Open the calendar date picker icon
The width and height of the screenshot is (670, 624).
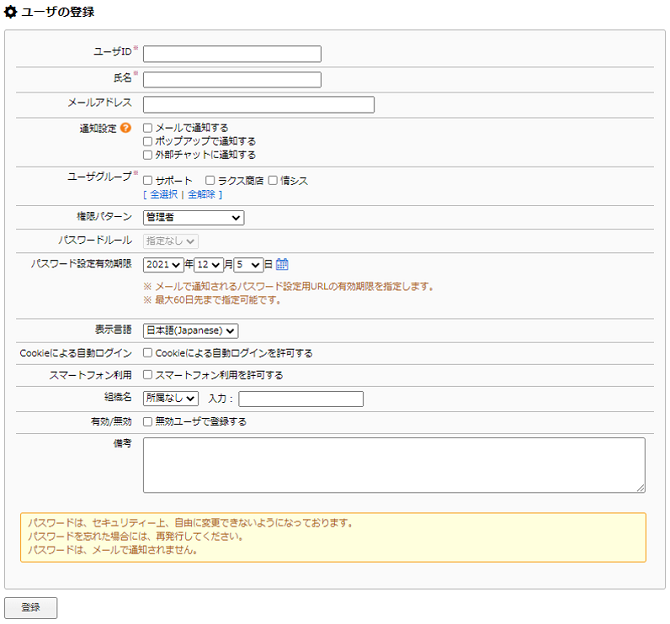click(x=282, y=264)
